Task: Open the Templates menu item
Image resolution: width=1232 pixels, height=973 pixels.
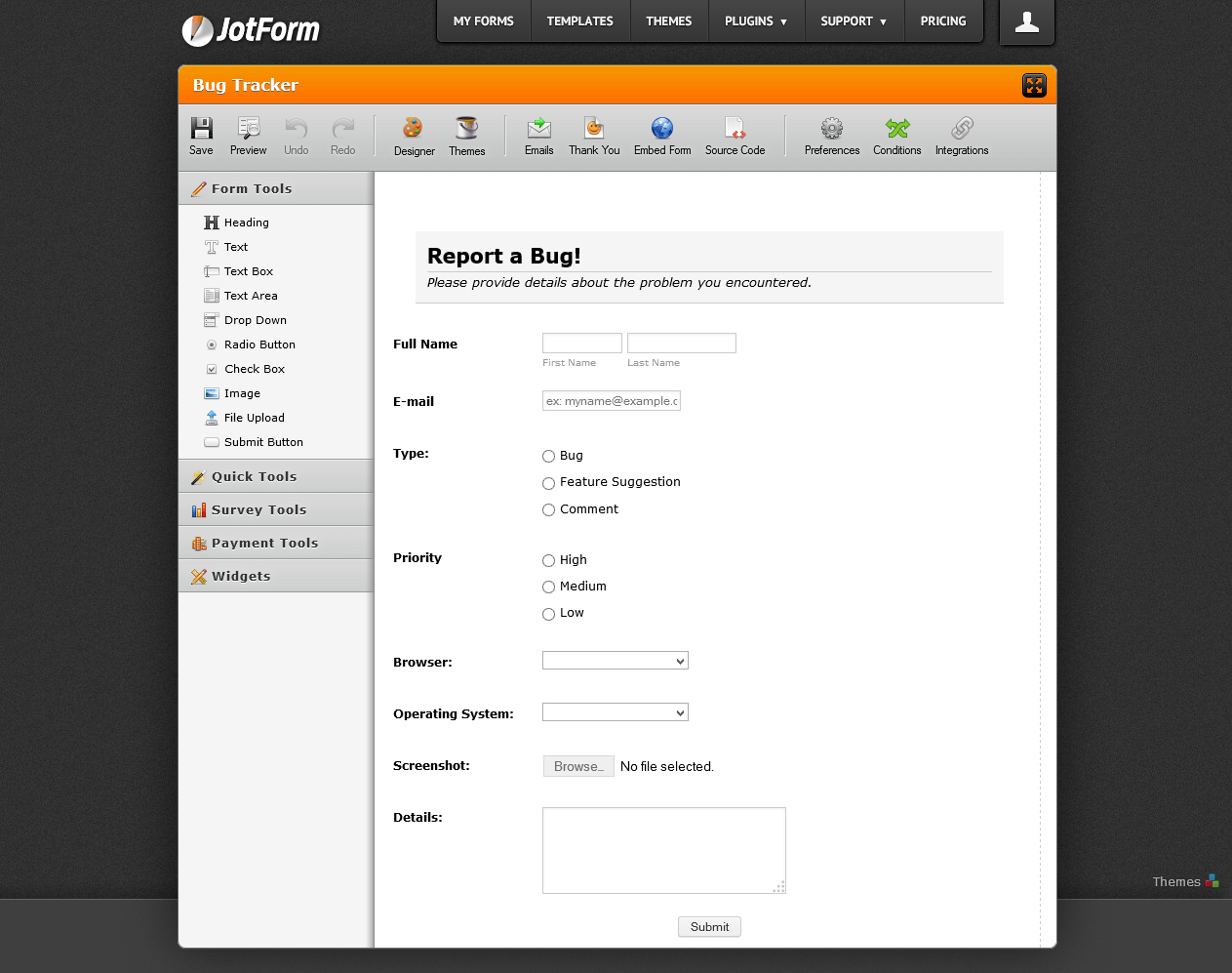Action: click(579, 21)
